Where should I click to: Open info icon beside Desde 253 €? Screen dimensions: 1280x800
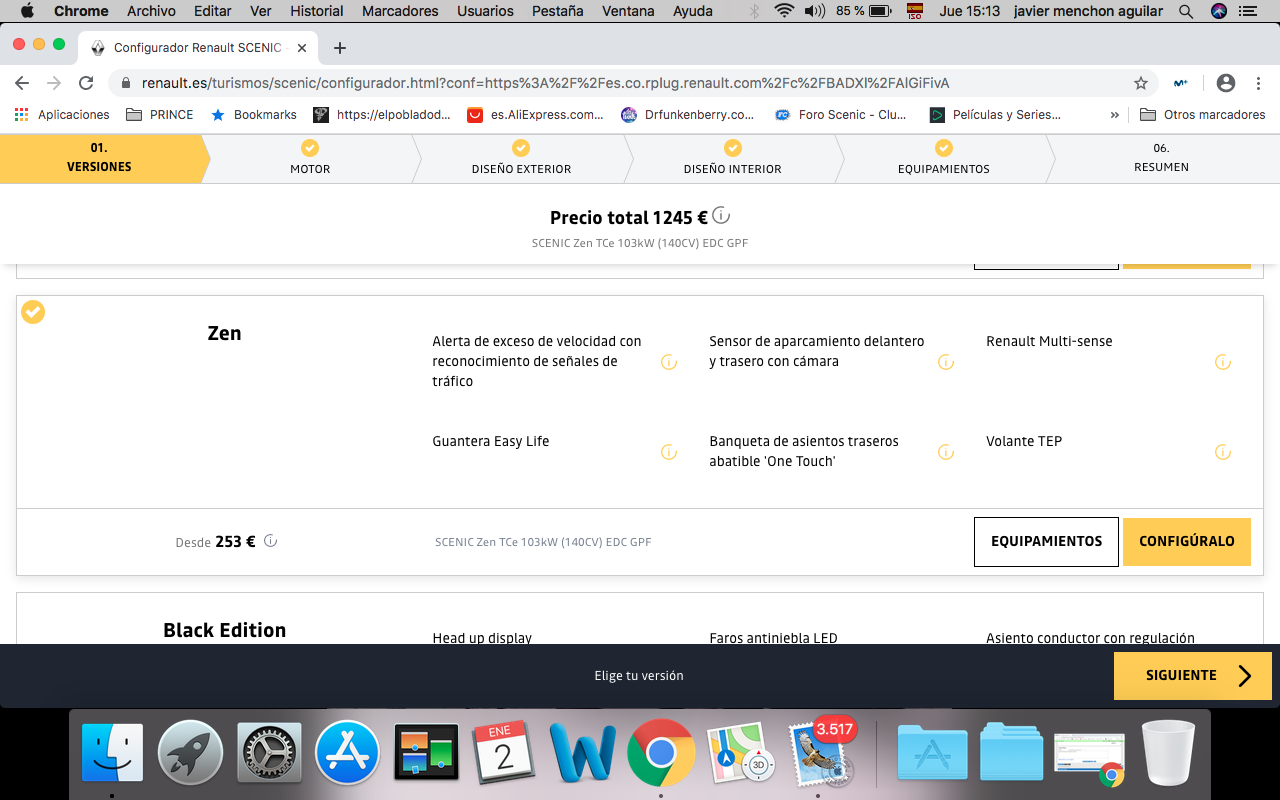(270, 541)
